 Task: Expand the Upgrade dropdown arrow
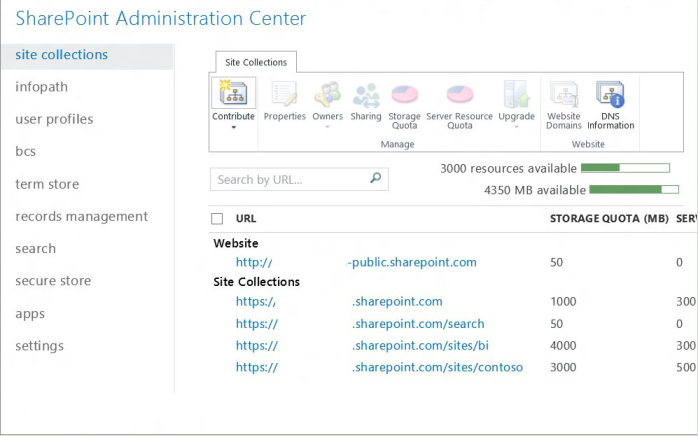(516, 127)
